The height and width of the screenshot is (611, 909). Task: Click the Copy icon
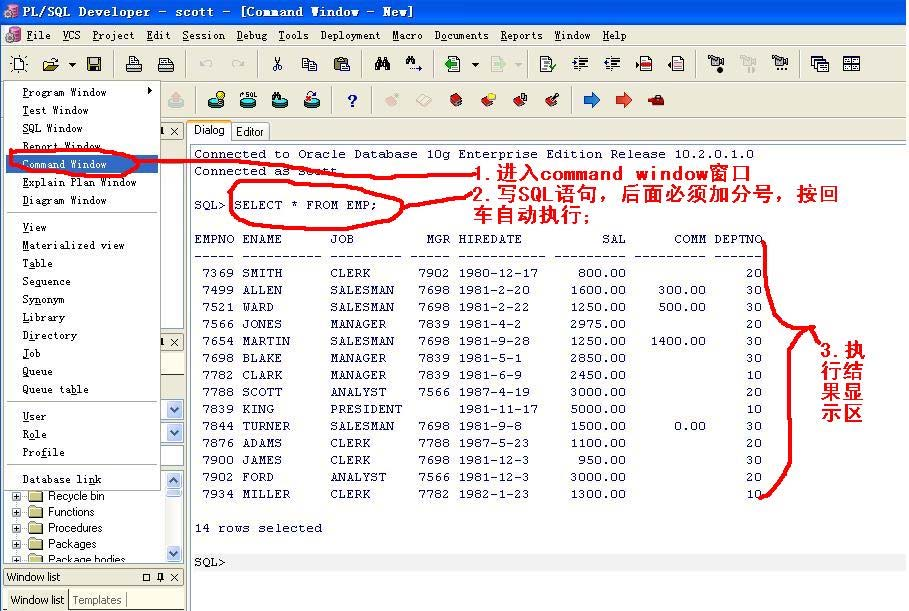click(x=309, y=64)
